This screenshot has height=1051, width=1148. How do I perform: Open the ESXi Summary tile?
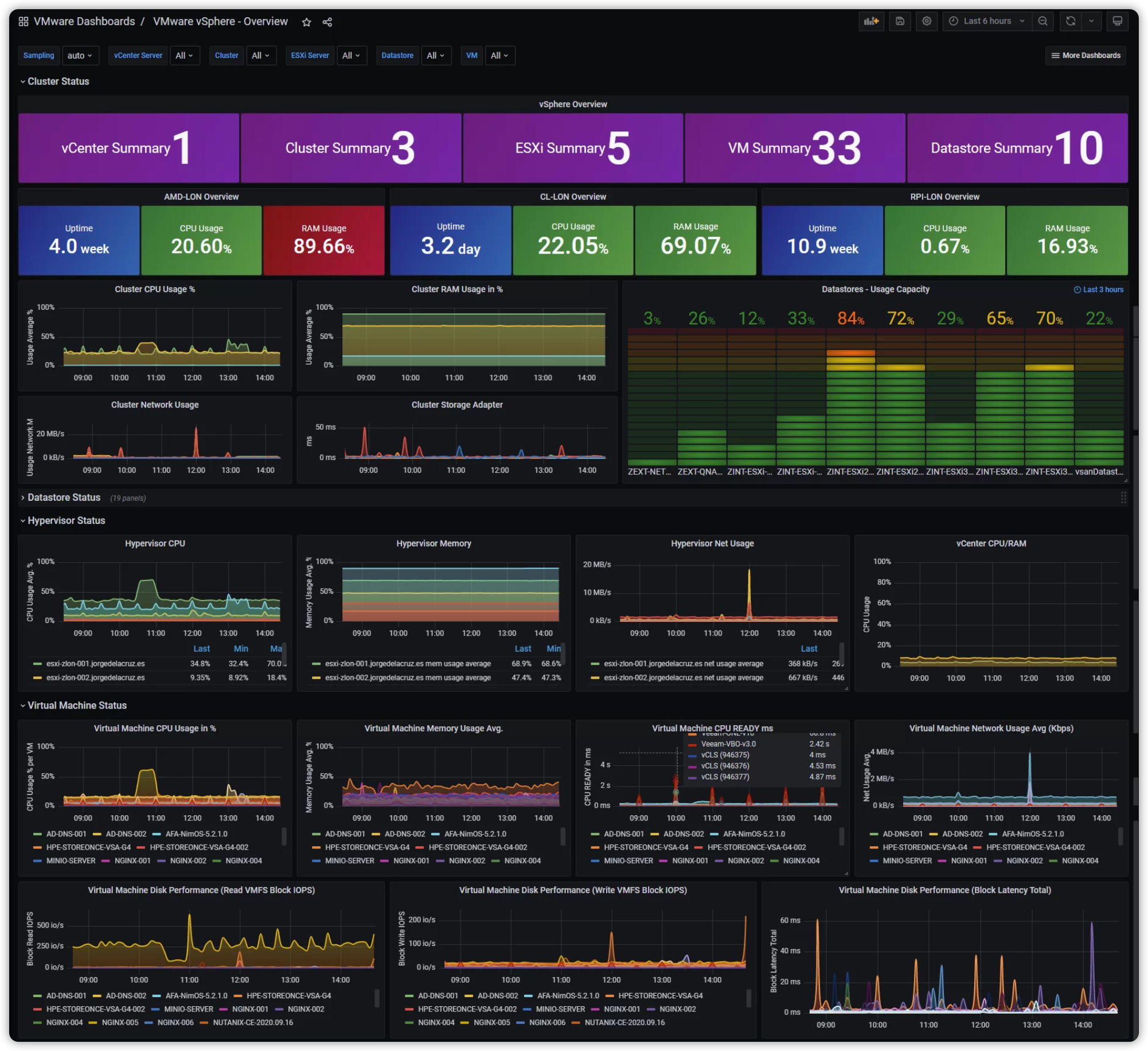click(x=573, y=148)
